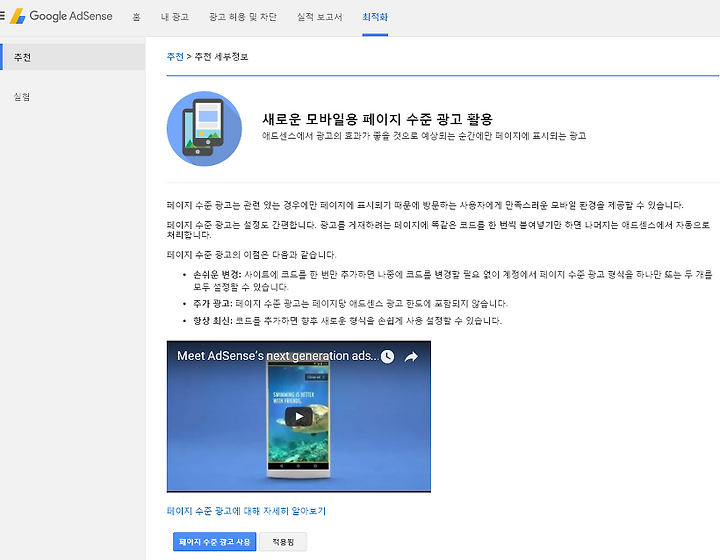The height and width of the screenshot is (560, 720).
Task: Open 페이지 수준 광고에 대해 자세히 알아보기 link
Action: pos(246,511)
